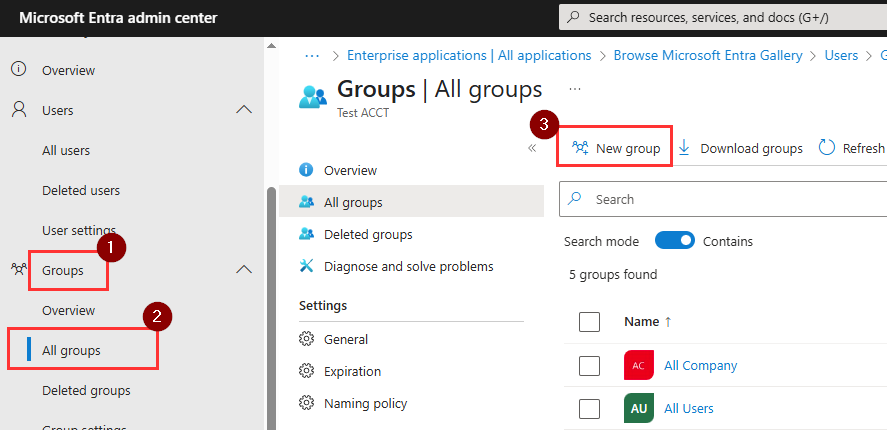Open Naming policy settings

[365, 403]
